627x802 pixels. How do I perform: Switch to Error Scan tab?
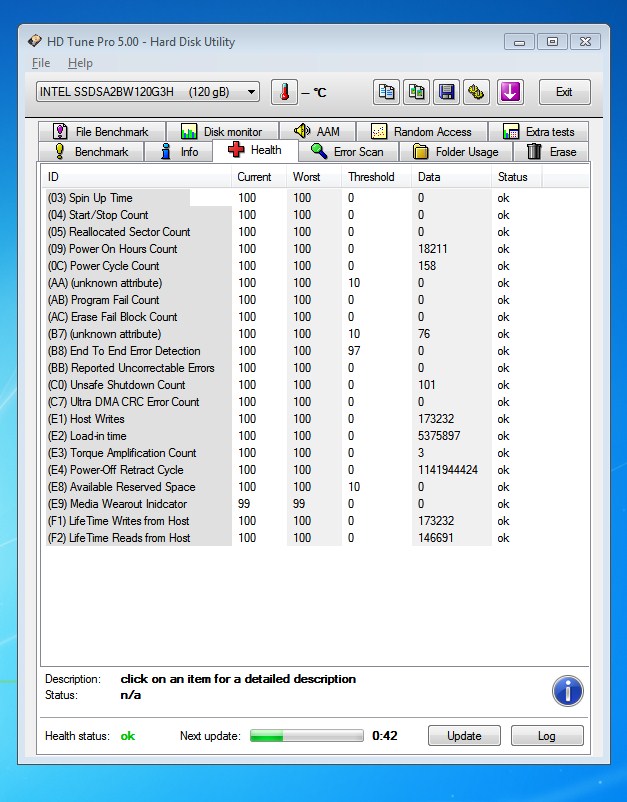tap(348, 152)
